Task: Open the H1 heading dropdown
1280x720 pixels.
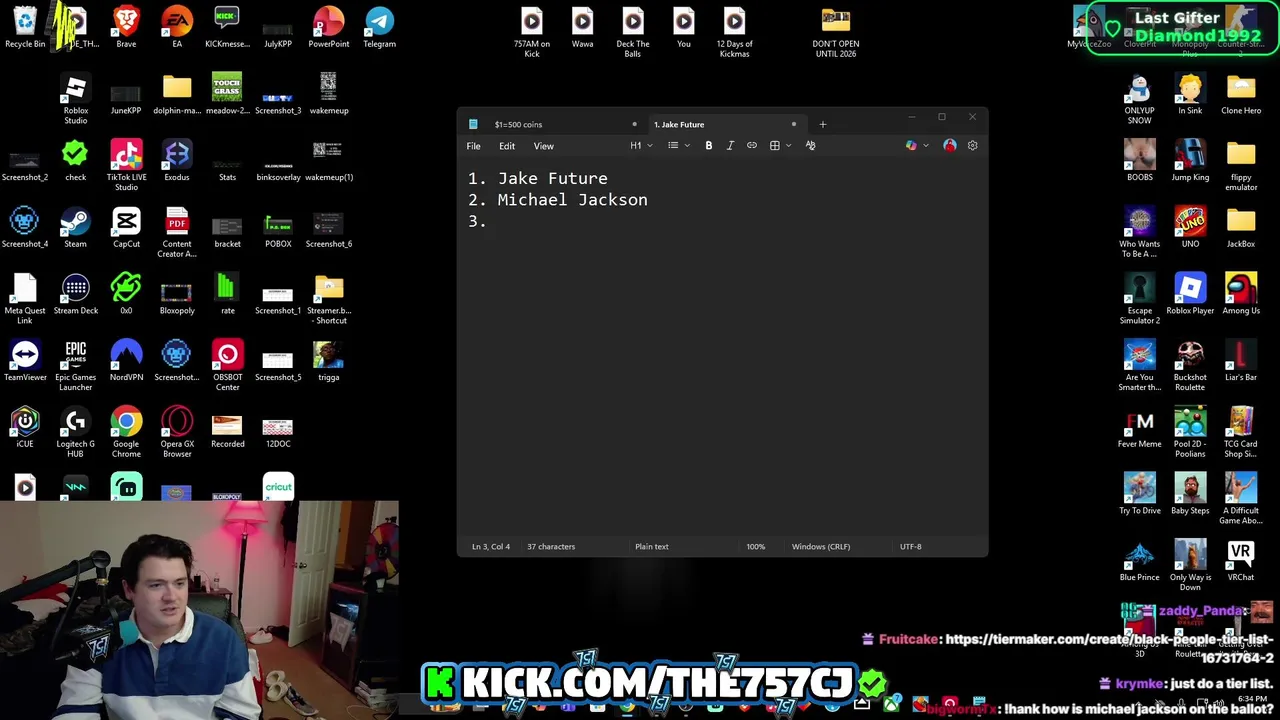Action: coord(641,146)
